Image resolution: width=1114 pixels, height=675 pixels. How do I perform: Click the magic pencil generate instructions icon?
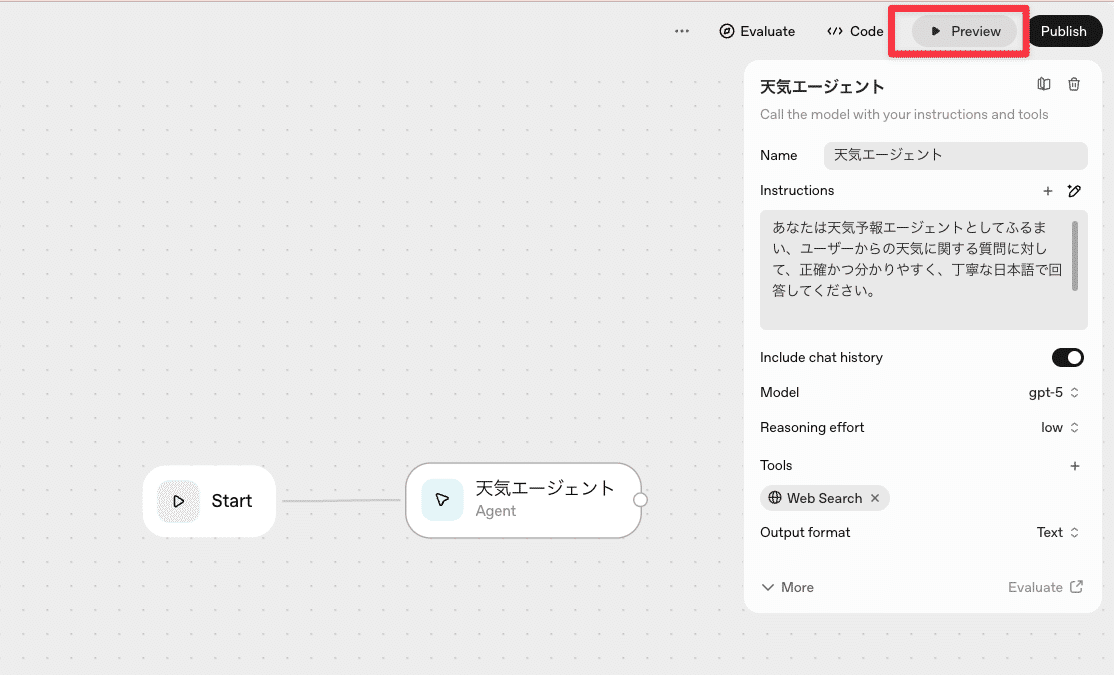[x=1074, y=191]
